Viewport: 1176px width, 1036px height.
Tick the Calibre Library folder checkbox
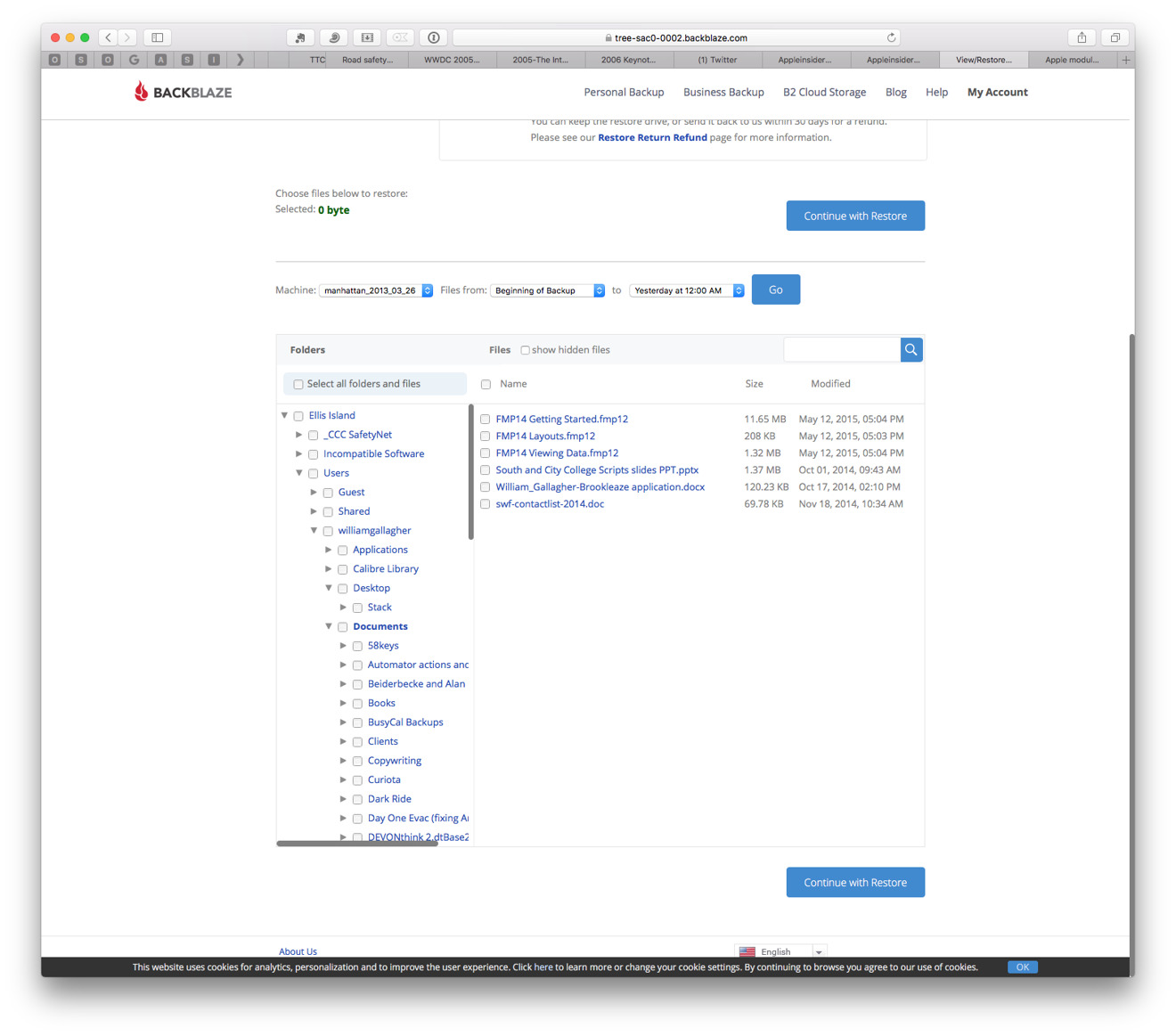click(342, 569)
